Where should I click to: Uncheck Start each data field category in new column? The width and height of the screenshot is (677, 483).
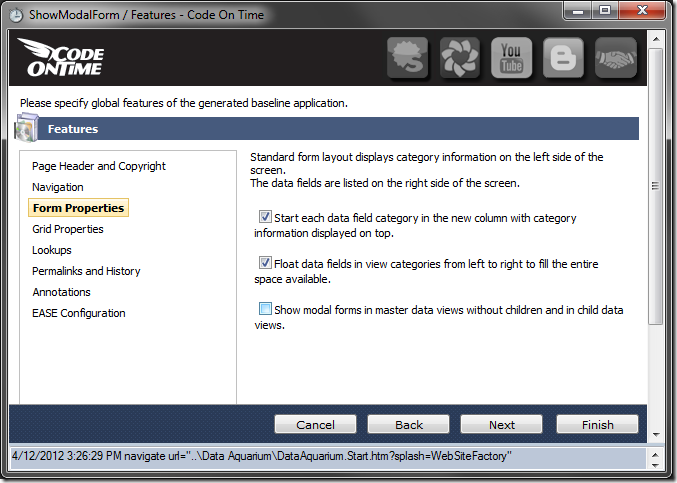click(265, 216)
